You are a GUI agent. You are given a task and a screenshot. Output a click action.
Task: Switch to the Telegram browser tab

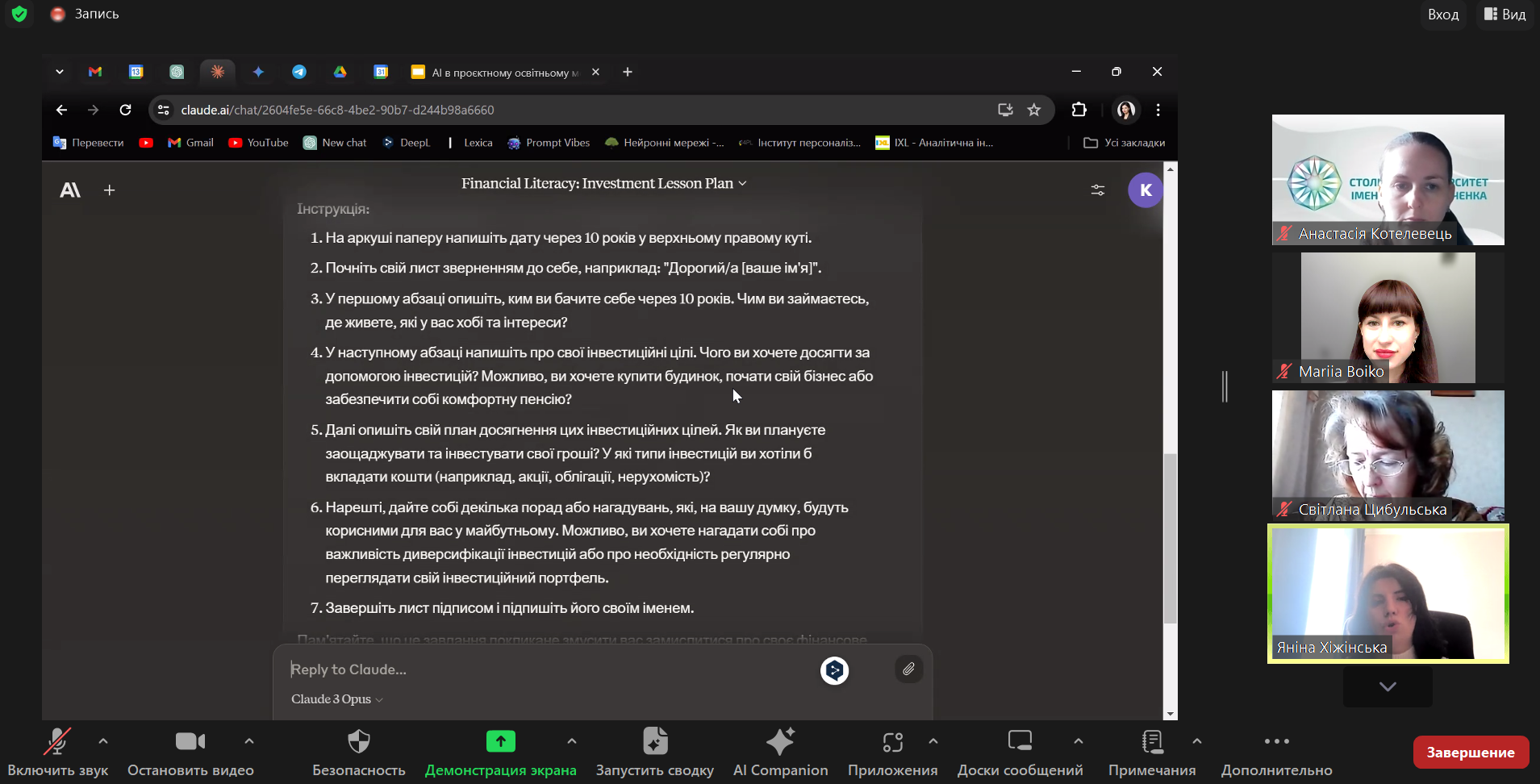(299, 72)
